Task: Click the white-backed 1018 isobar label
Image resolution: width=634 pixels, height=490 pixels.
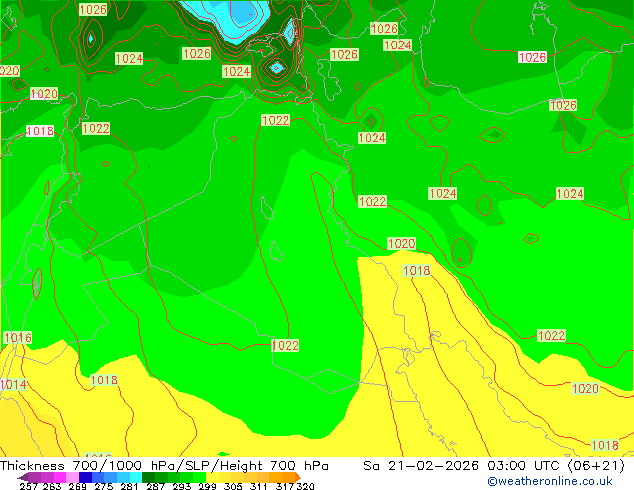Action: (x=40, y=131)
